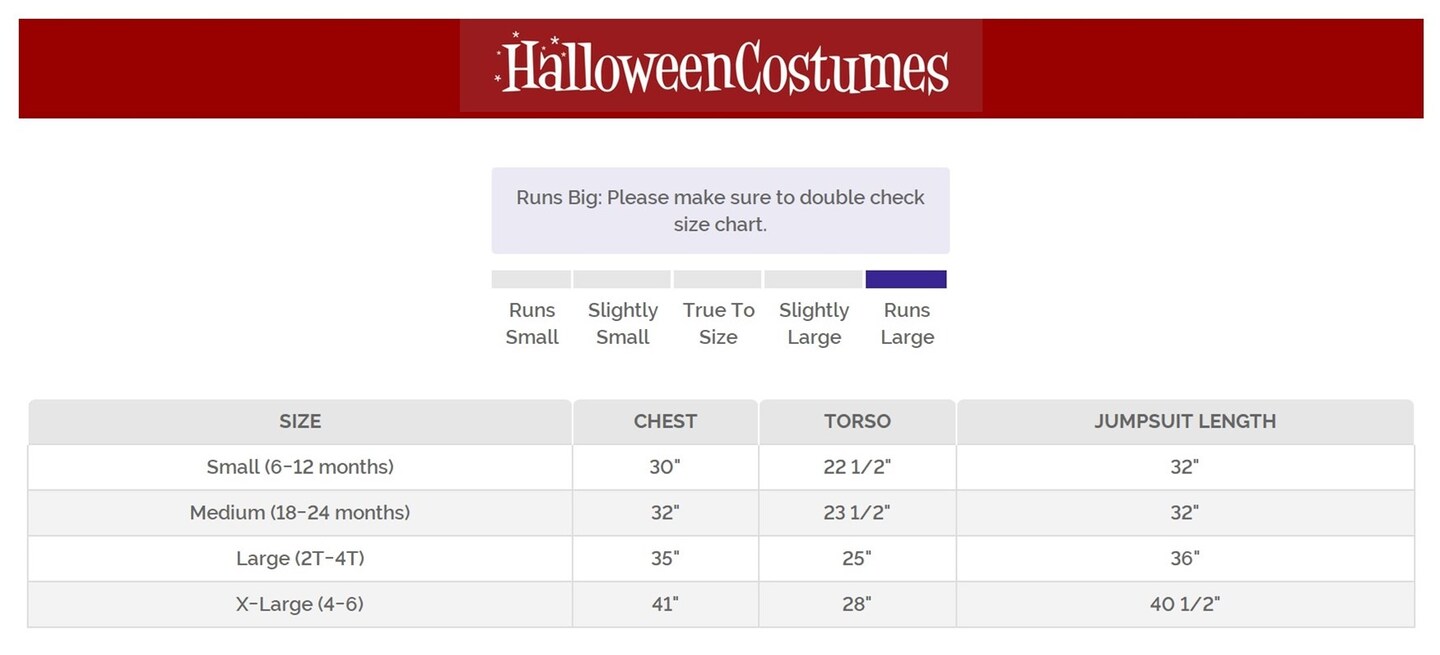Screen dimensions: 1440x655
Task: Select the Small (6-12 months) row
Action: point(300,467)
